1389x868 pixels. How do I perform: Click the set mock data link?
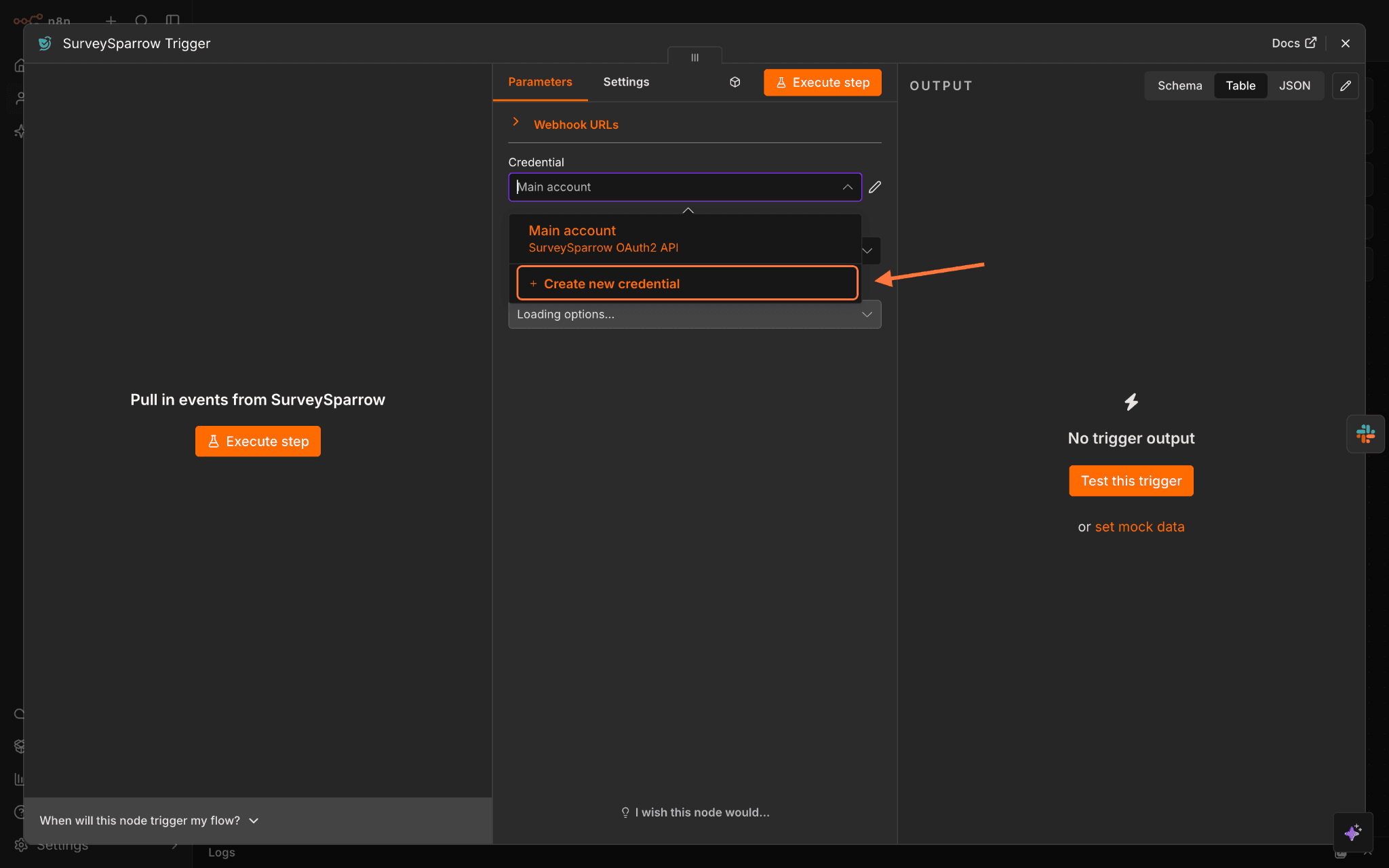coord(1139,527)
